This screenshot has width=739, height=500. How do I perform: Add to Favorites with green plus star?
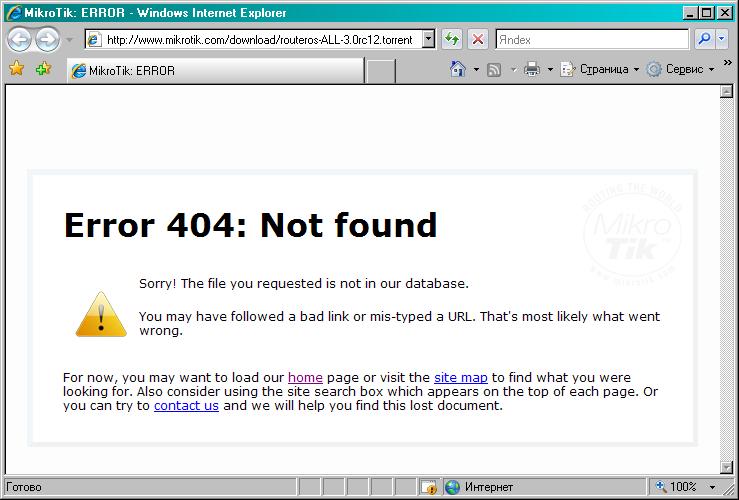[43, 69]
